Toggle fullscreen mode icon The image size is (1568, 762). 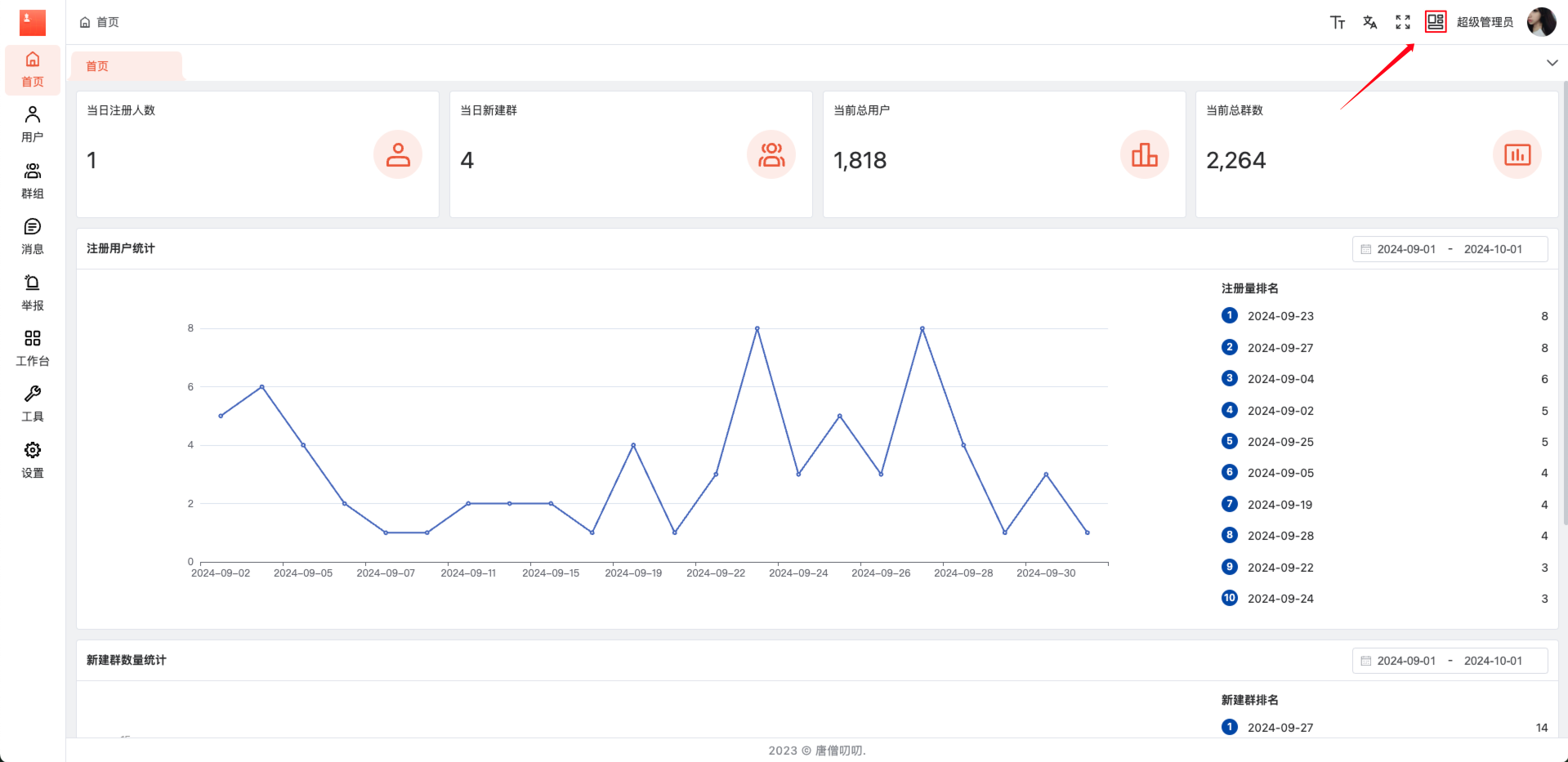(1402, 22)
